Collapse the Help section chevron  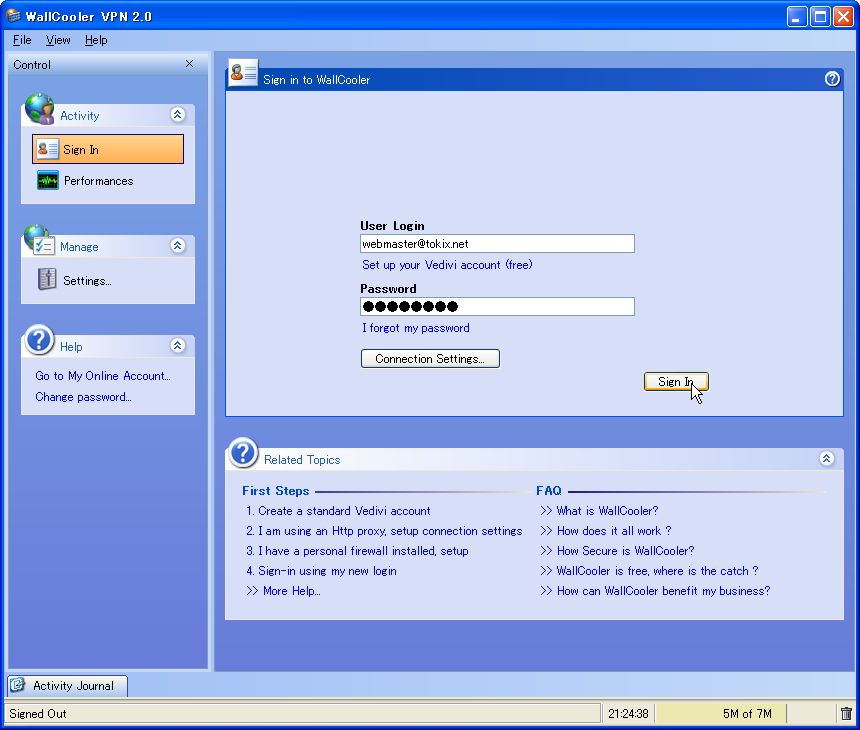177,345
